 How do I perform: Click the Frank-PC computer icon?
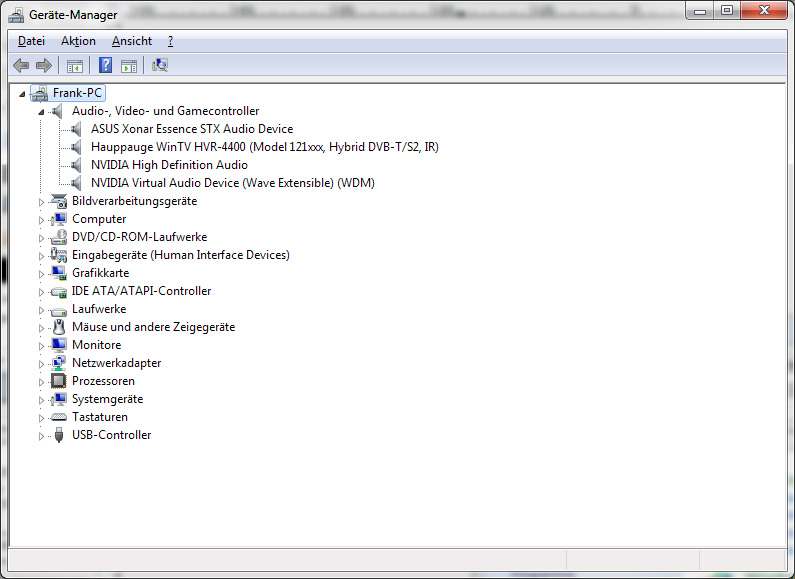click(40, 93)
